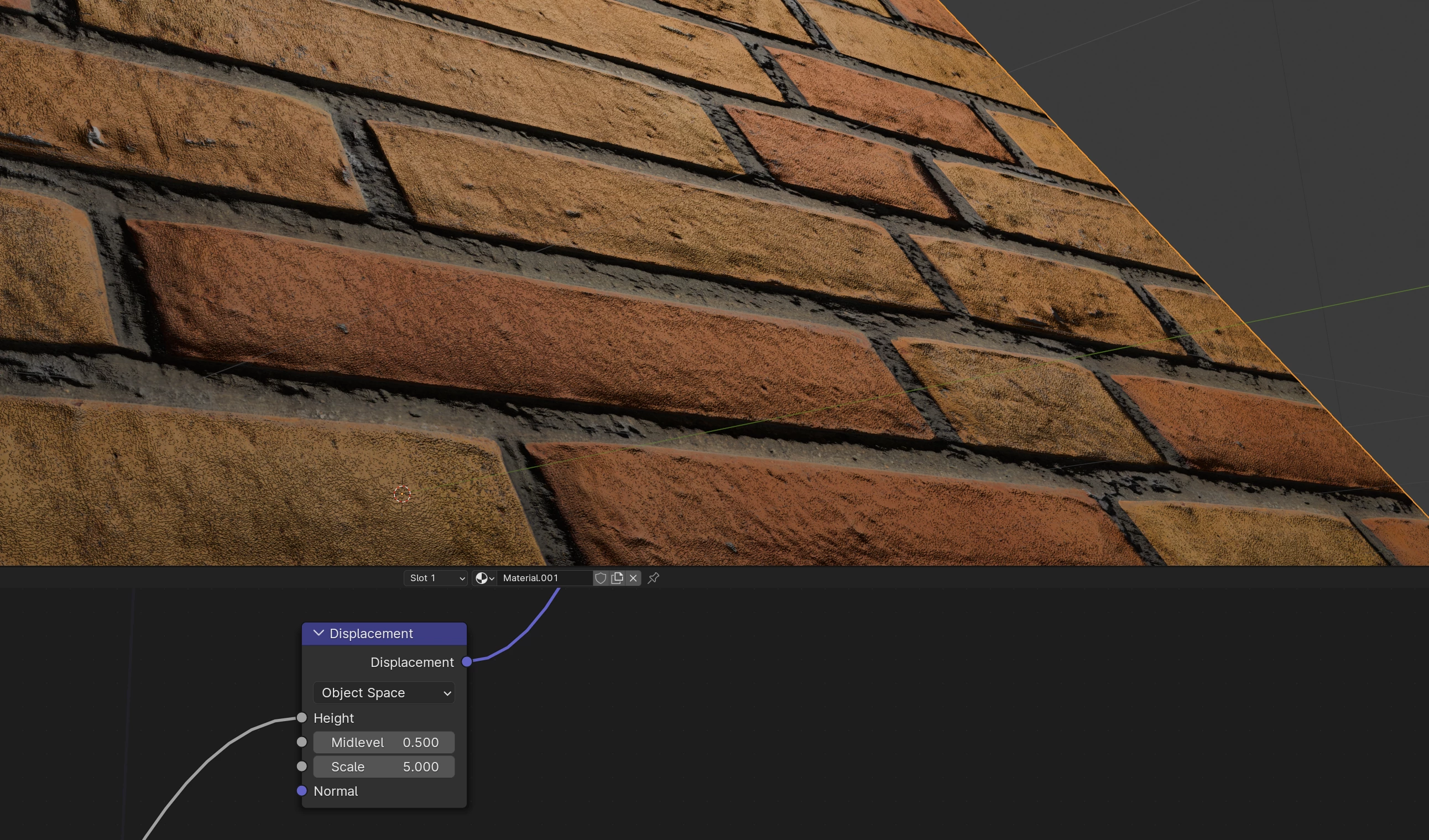Click the Scale 5.000 value field
Image resolution: width=1429 pixels, height=840 pixels.
pos(384,766)
